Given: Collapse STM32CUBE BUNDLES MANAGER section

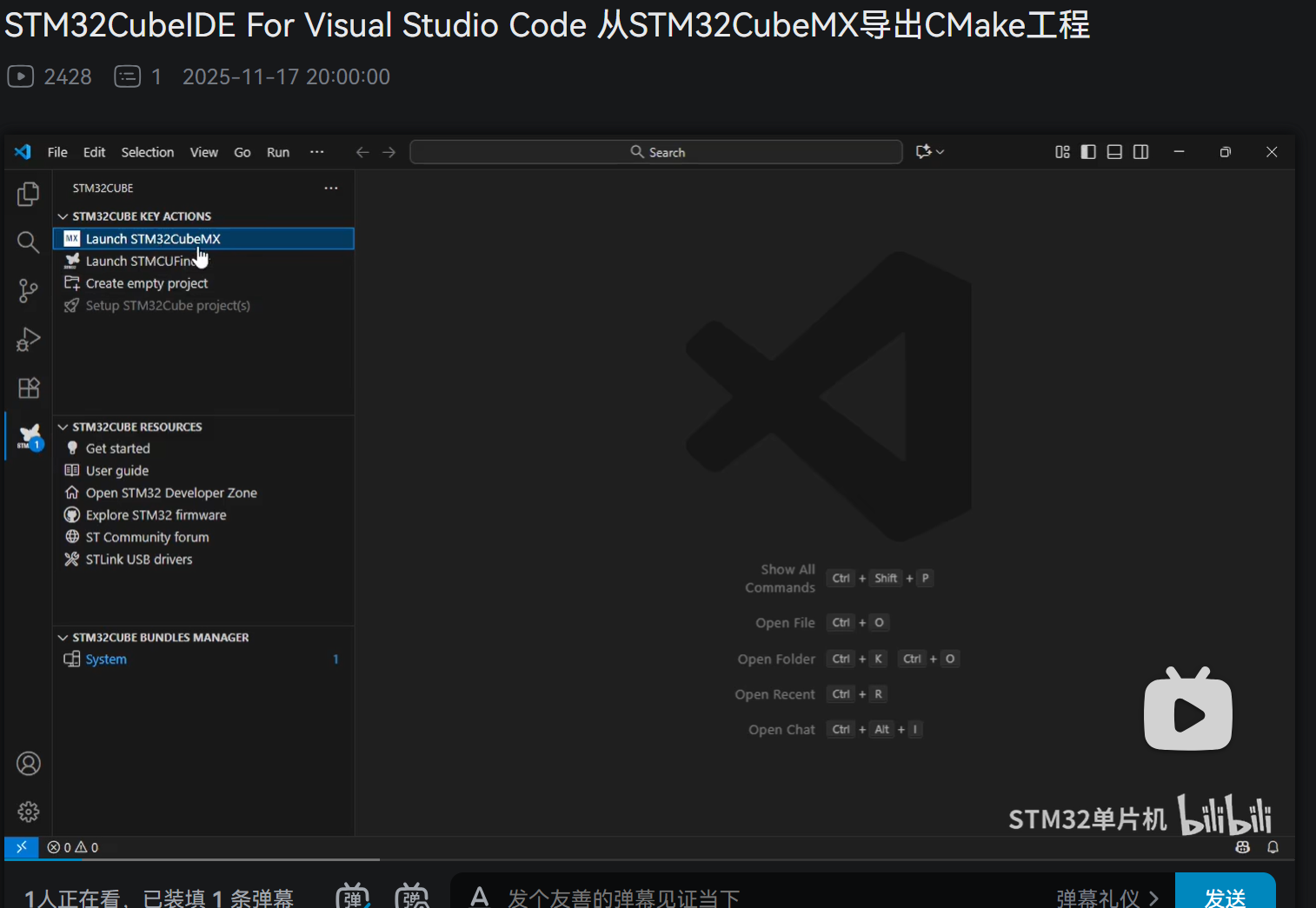Looking at the screenshot, I should (203, 638).
